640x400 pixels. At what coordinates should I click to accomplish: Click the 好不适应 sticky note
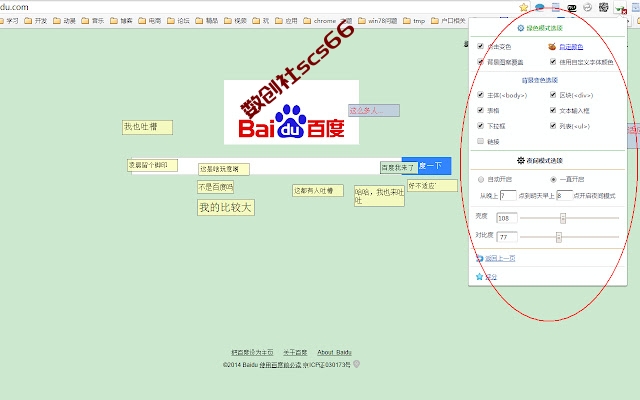pyautogui.click(x=432, y=186)
